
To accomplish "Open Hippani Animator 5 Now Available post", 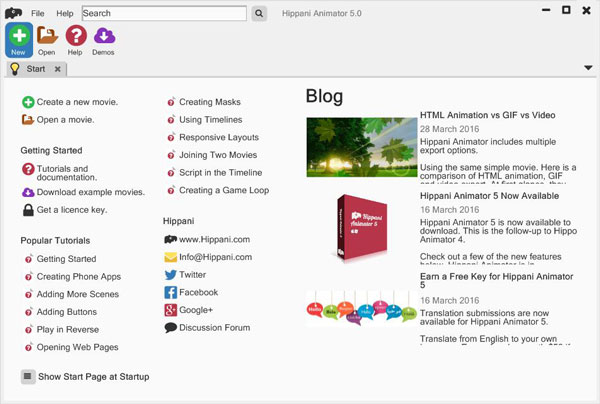I will pos(489,196).
